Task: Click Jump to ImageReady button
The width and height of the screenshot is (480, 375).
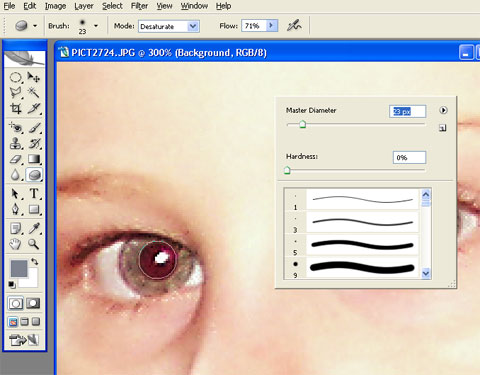Action: [25, 340]
